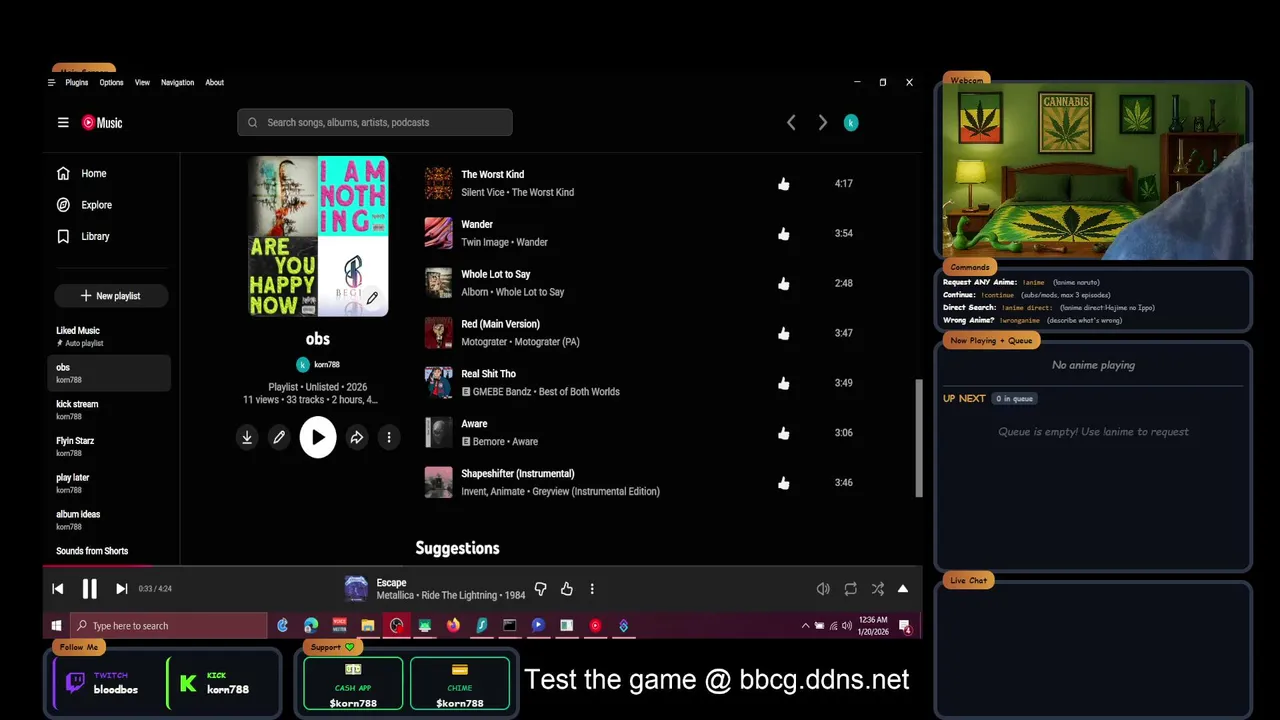Like the song Wander
This screenshot has width=1280, height=720.
pyautogui.click(x=784, y=234)
